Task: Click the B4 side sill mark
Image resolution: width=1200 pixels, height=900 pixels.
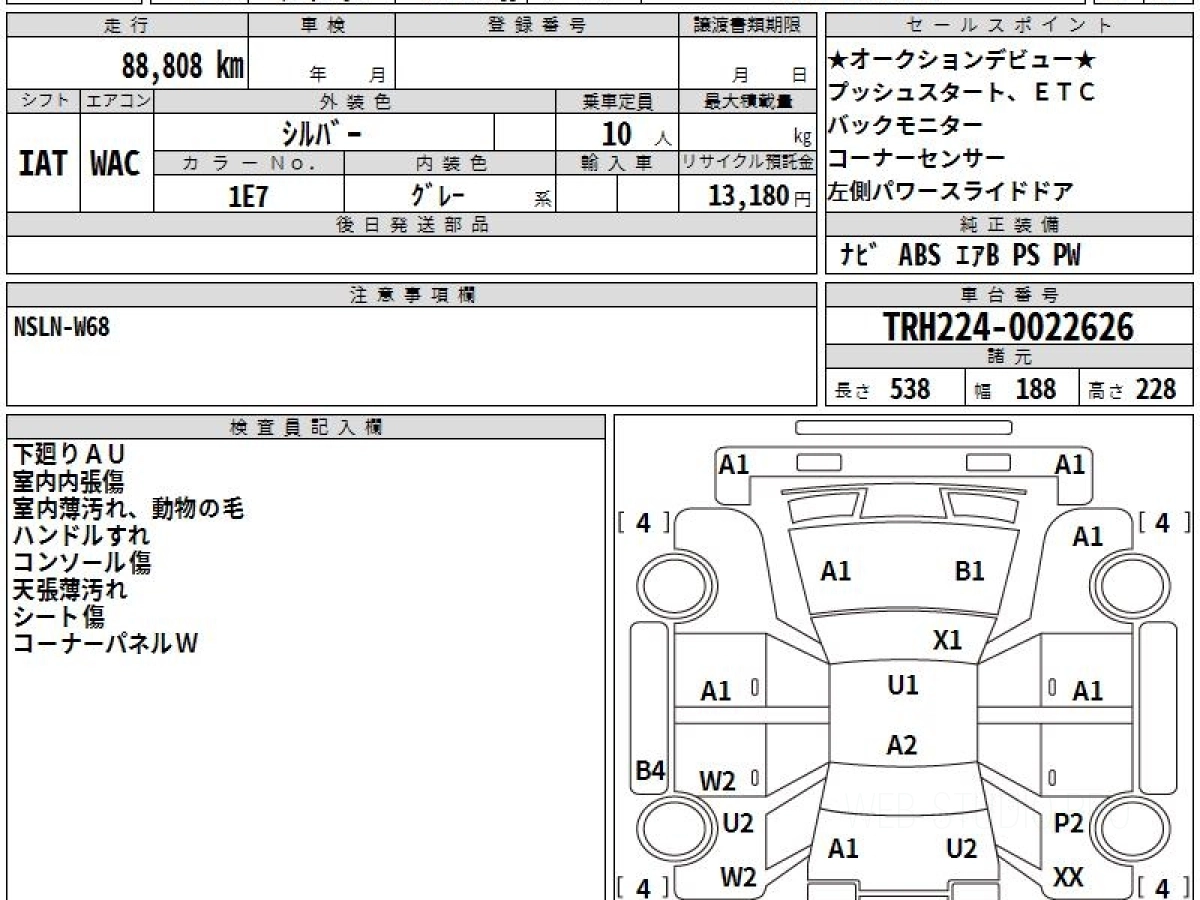Action: pyautogui.click(x=651, y=770)
